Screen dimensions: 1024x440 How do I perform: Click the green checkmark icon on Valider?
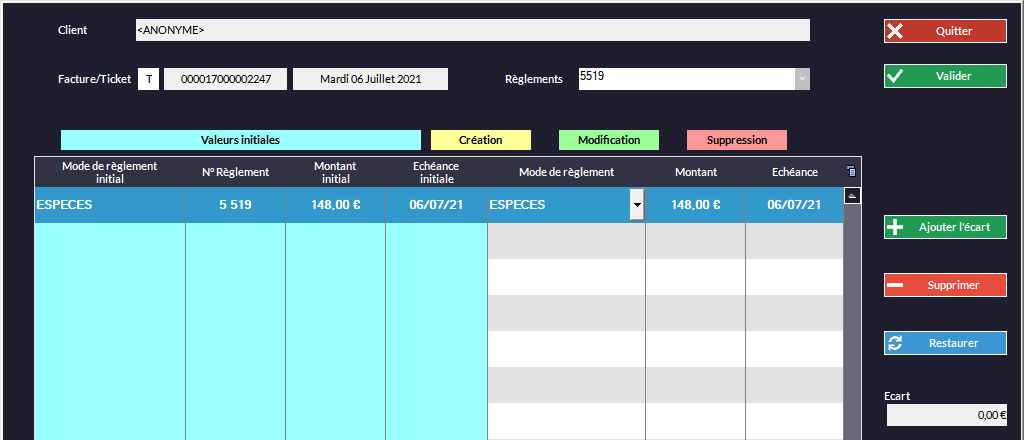coord(895,76)
